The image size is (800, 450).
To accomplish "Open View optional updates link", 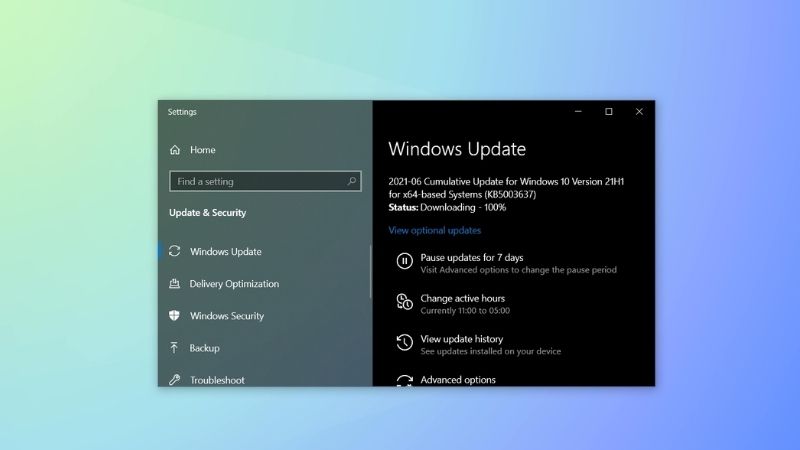I will tap(435, 230).
